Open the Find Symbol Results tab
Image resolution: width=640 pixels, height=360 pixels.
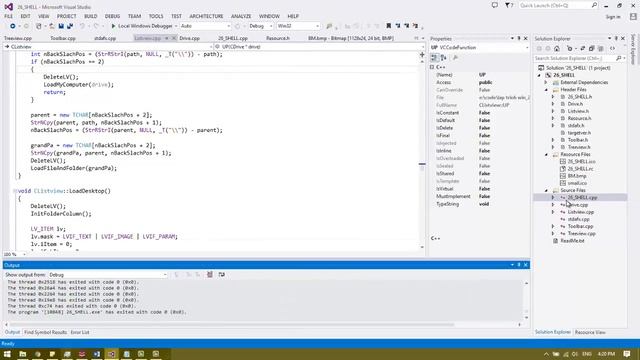click(x=45, y=332)
